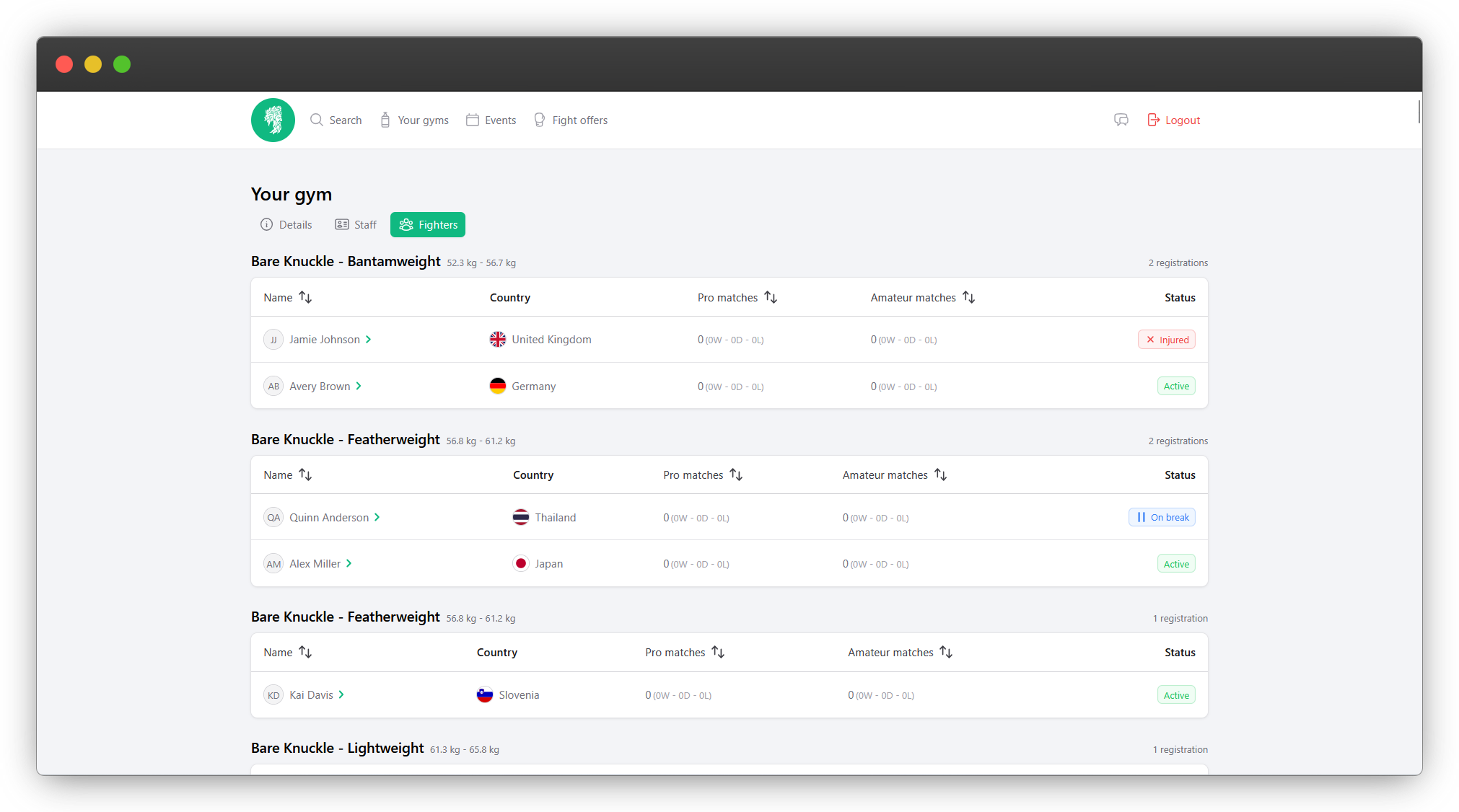Open the Events page

[x=491, y=120]
